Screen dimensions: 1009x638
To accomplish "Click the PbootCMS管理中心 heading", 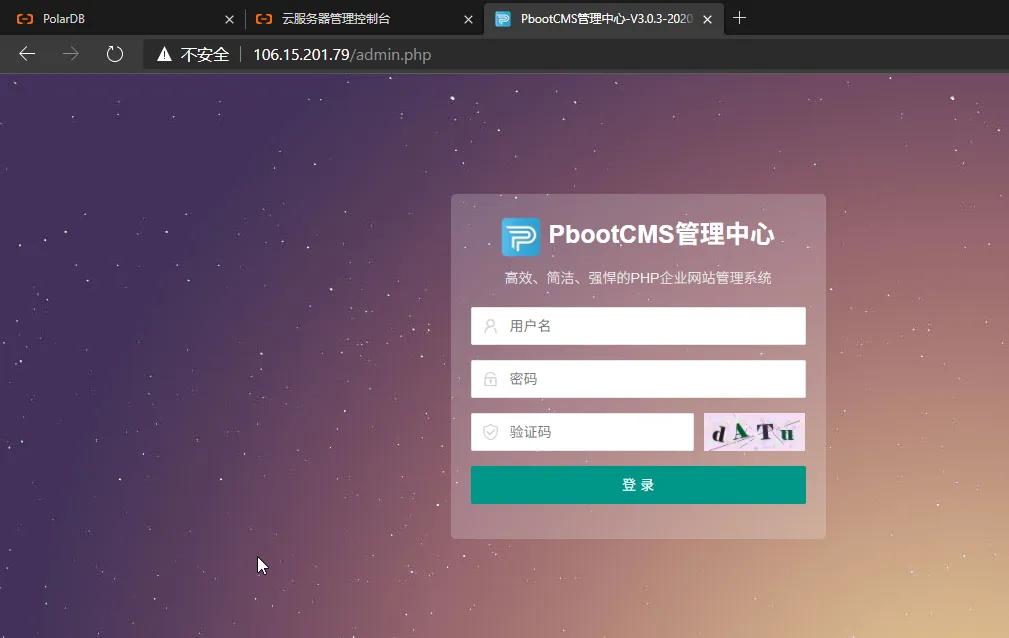I will coord(660,234).
